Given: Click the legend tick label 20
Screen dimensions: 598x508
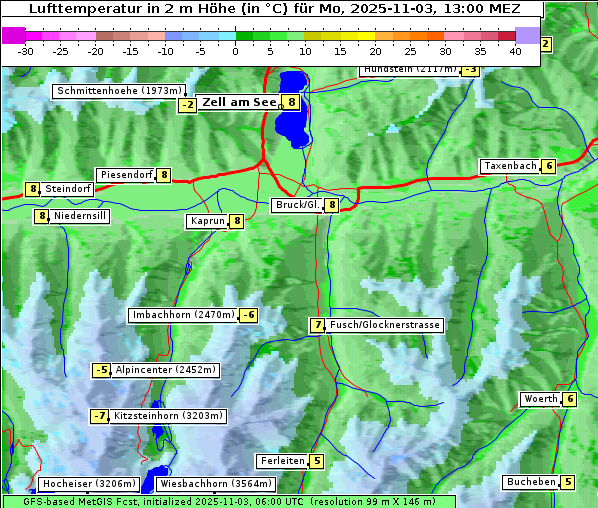Looking at the screenshot, I should (x=375, y=51).
